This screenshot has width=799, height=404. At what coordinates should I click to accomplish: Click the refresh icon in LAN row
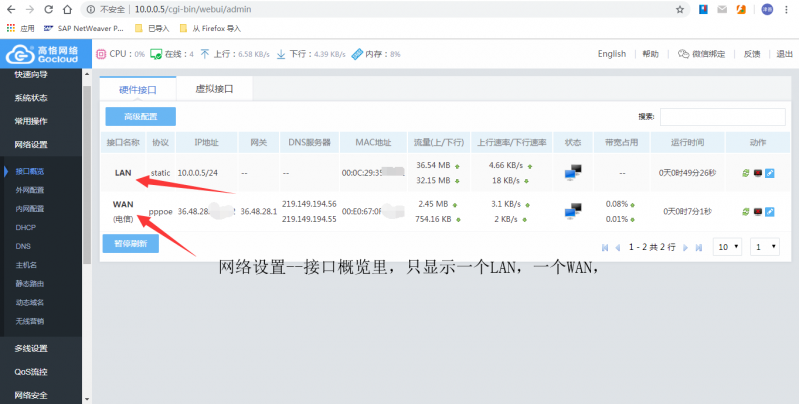745,173
